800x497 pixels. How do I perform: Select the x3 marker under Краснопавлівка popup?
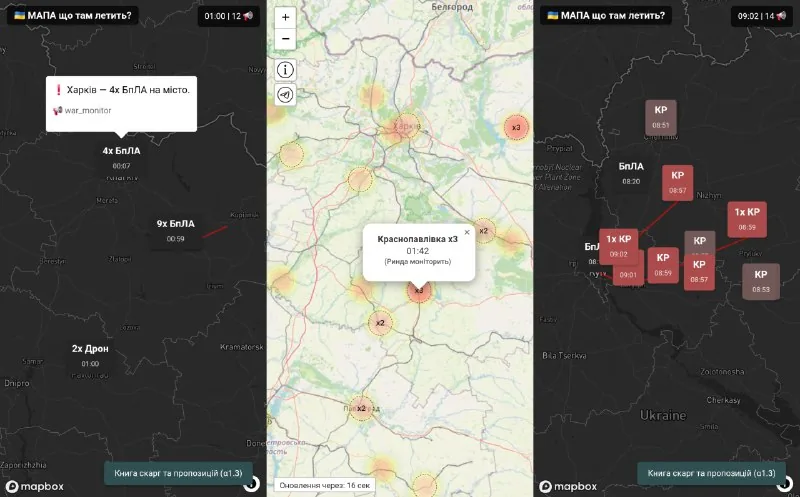pyautogui.click(x=419, y=290)
